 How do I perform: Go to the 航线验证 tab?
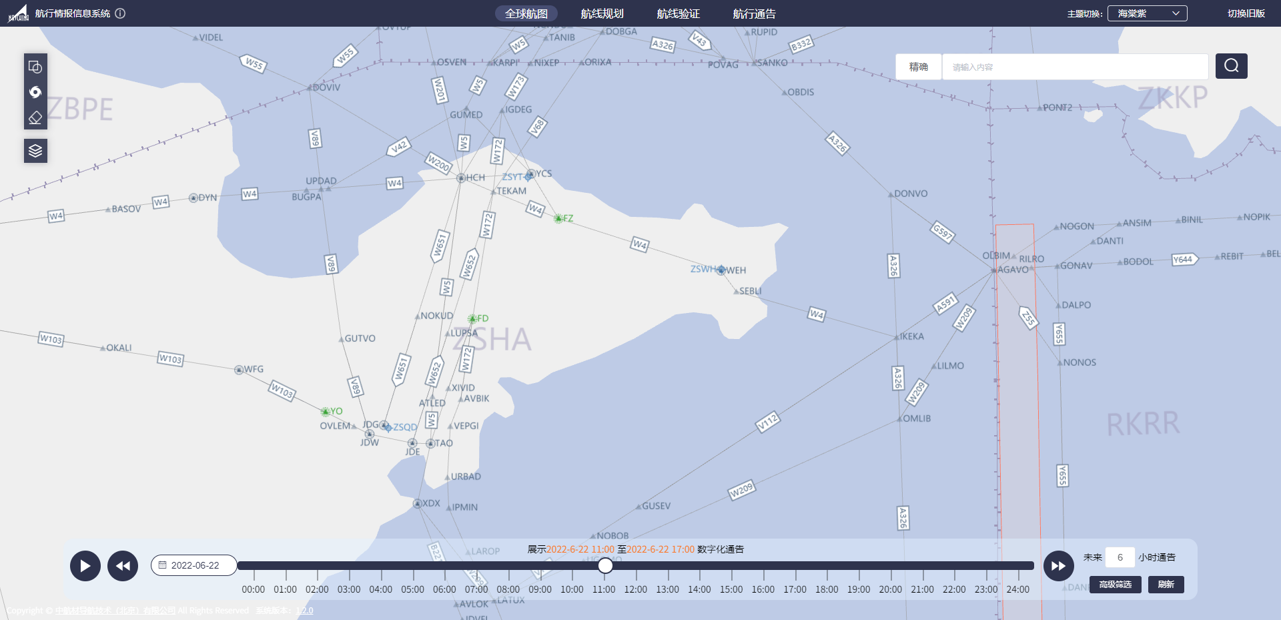click(678, 14)
